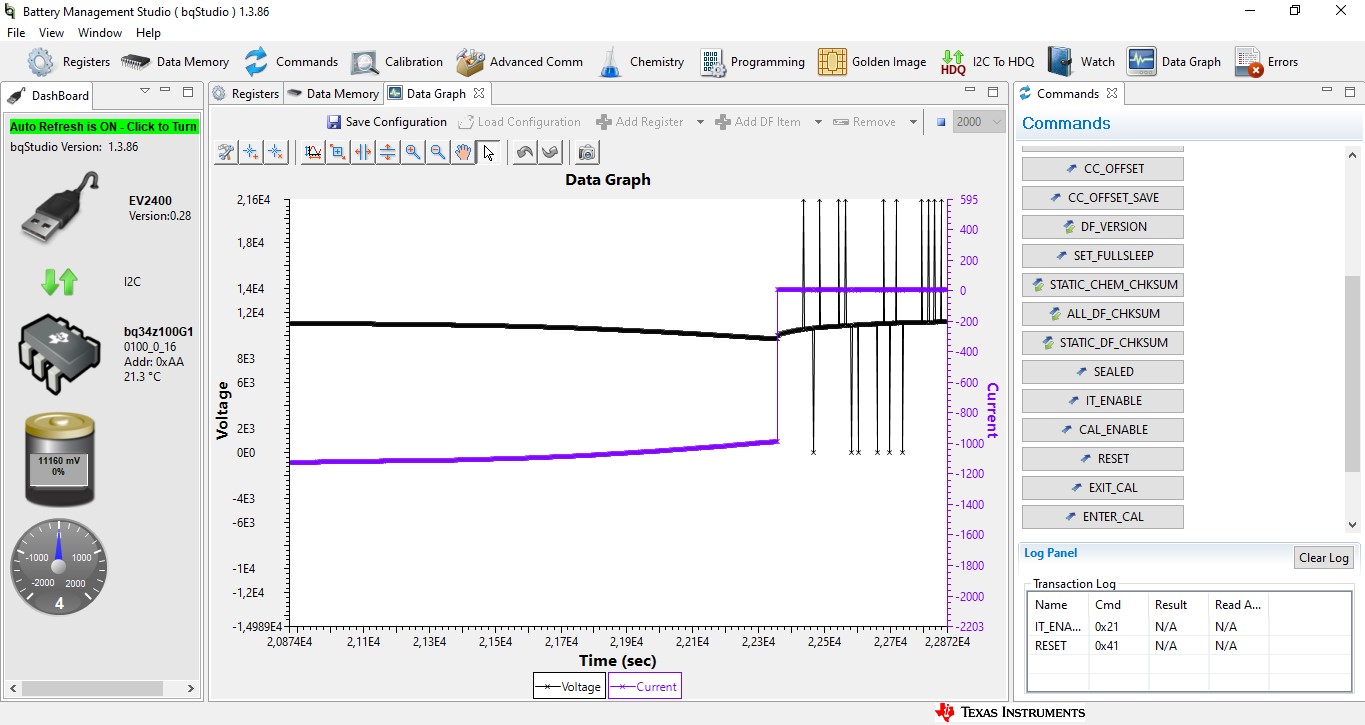
Task: Click the EV2400 USB adapter icon
Action: click(x=59, y=208)
